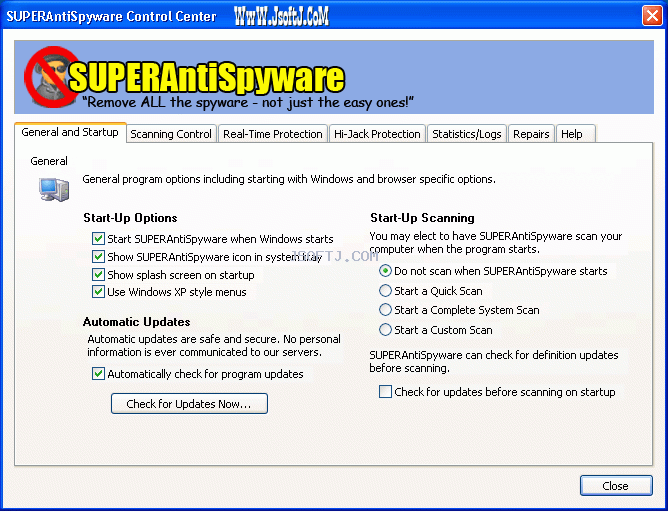Image resolution: width=668 pixels, height=512 pixels.
Task: Close the Control Center with the red X
Action: (652, 16)
